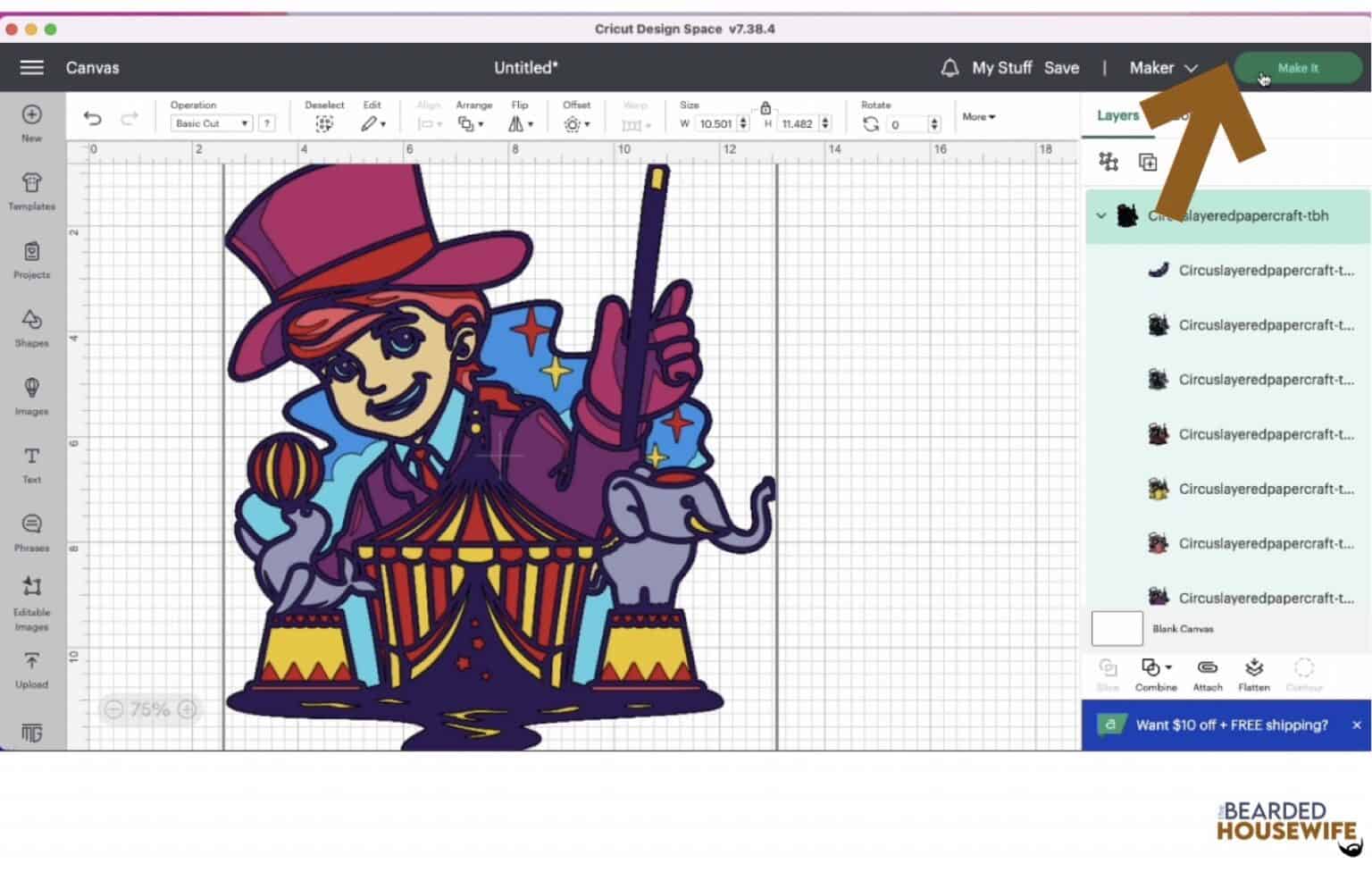The width and height of the screenshot is (1372, 872).
Task: Click Save in the header
Action: point(1061,68)
